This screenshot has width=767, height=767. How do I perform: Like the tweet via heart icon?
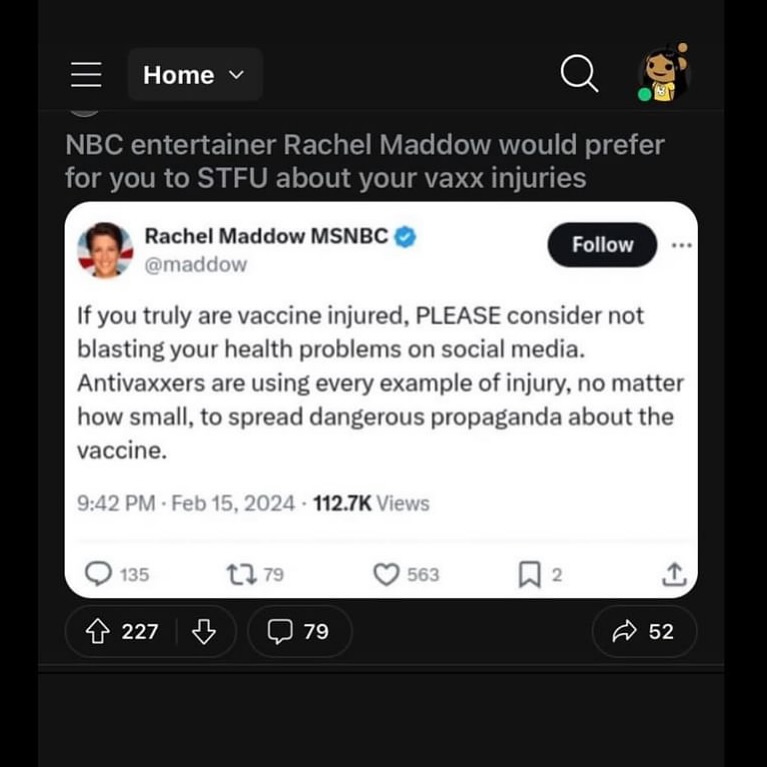point(386,573)
